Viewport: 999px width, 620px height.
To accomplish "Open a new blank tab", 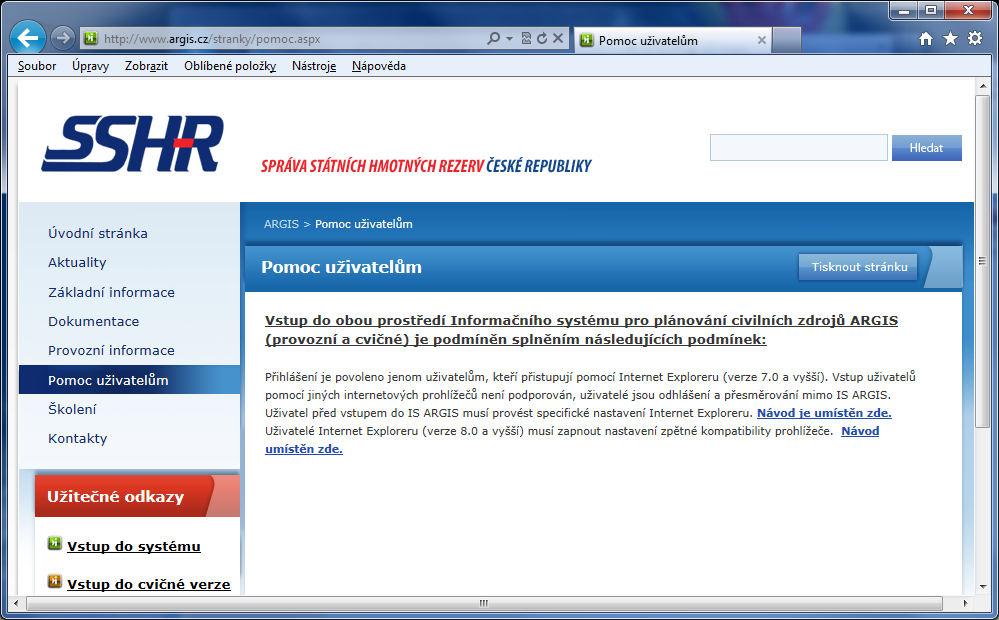I will point(787,40).
